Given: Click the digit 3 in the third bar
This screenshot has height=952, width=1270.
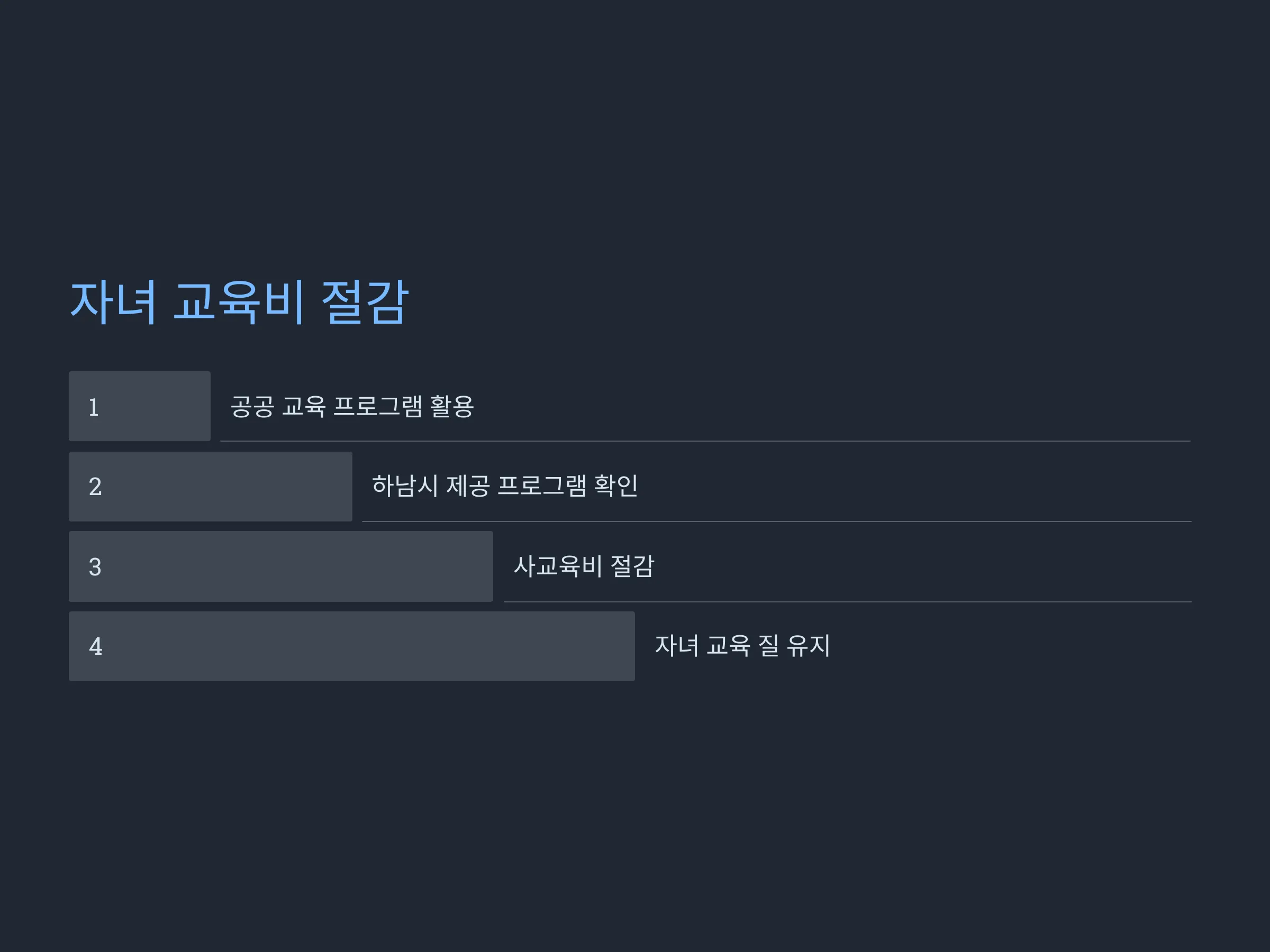Looking at the screenshot, I should coord(95,567).
